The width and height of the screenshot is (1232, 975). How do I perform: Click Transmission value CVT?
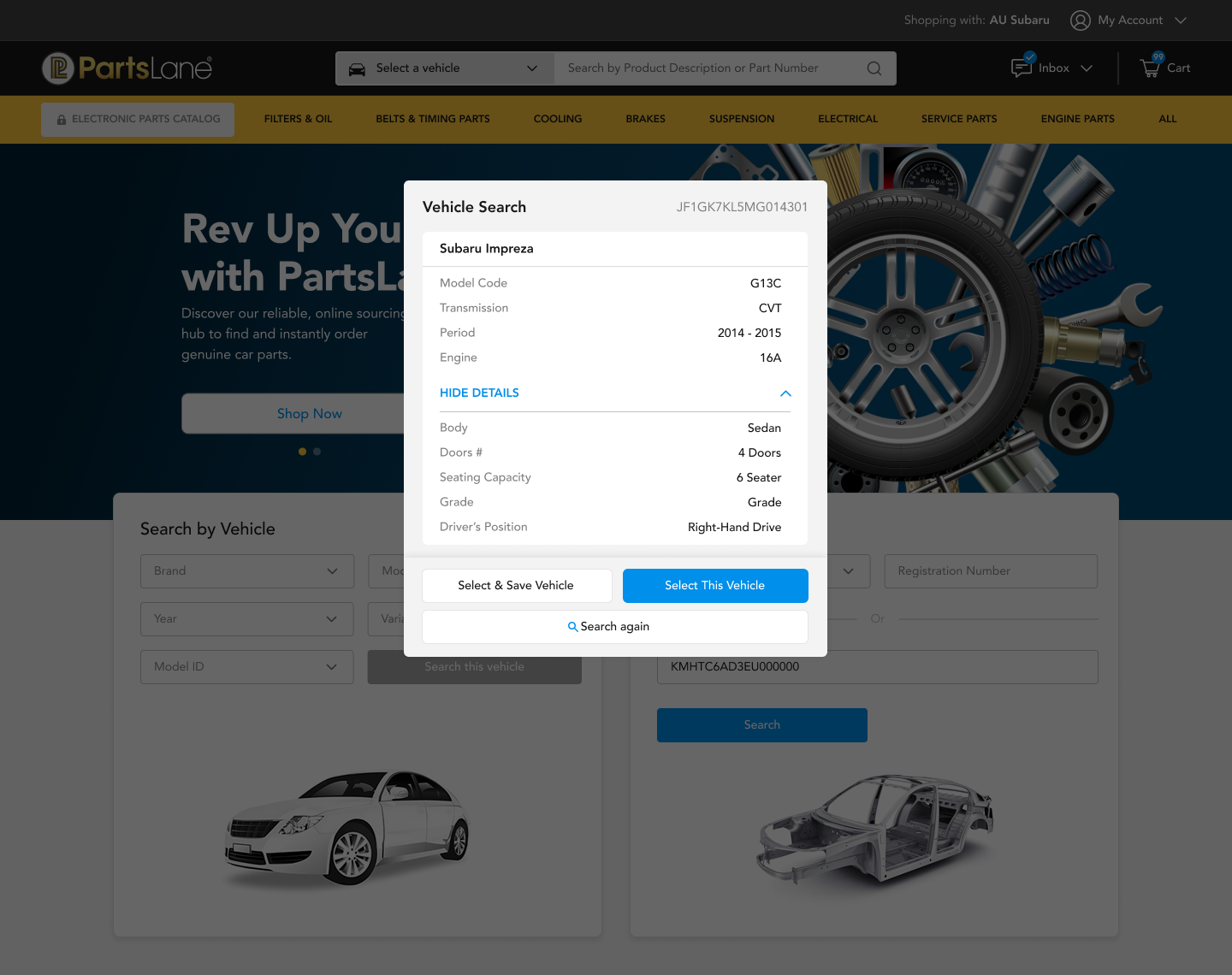click(x=770, y=308)
